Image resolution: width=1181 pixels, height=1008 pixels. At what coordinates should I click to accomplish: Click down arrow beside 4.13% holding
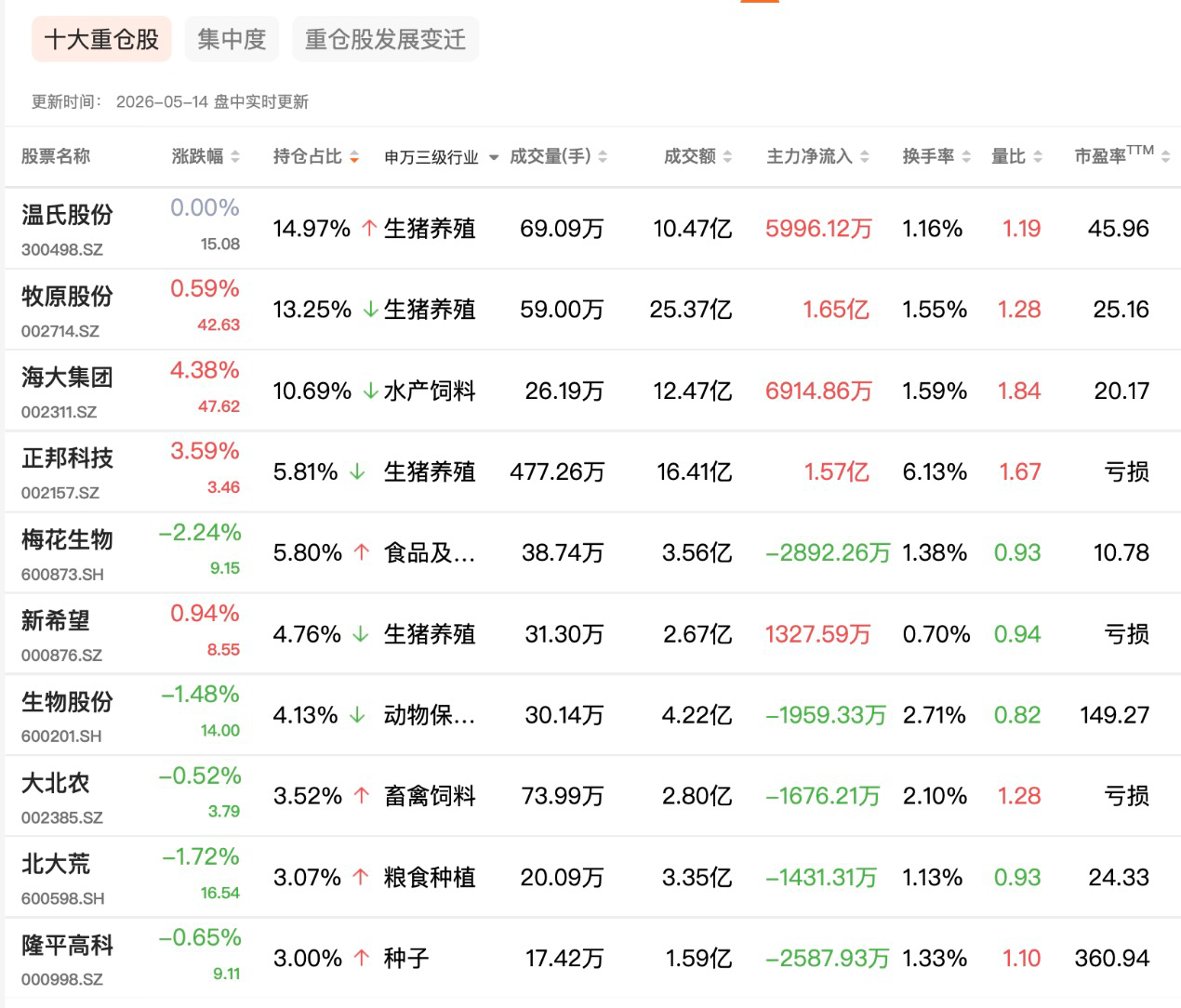pos(357,715)
